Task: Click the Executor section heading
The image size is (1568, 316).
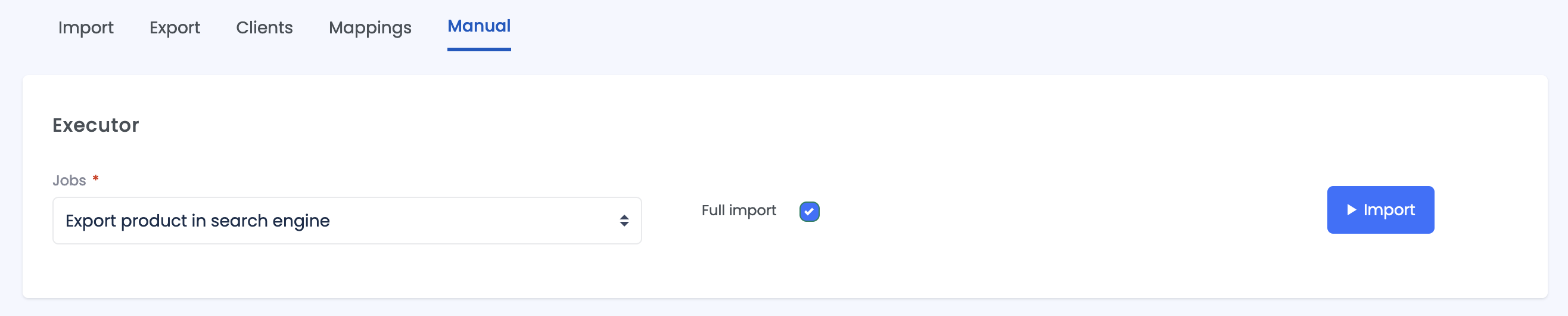Action: tap(95, 125)
